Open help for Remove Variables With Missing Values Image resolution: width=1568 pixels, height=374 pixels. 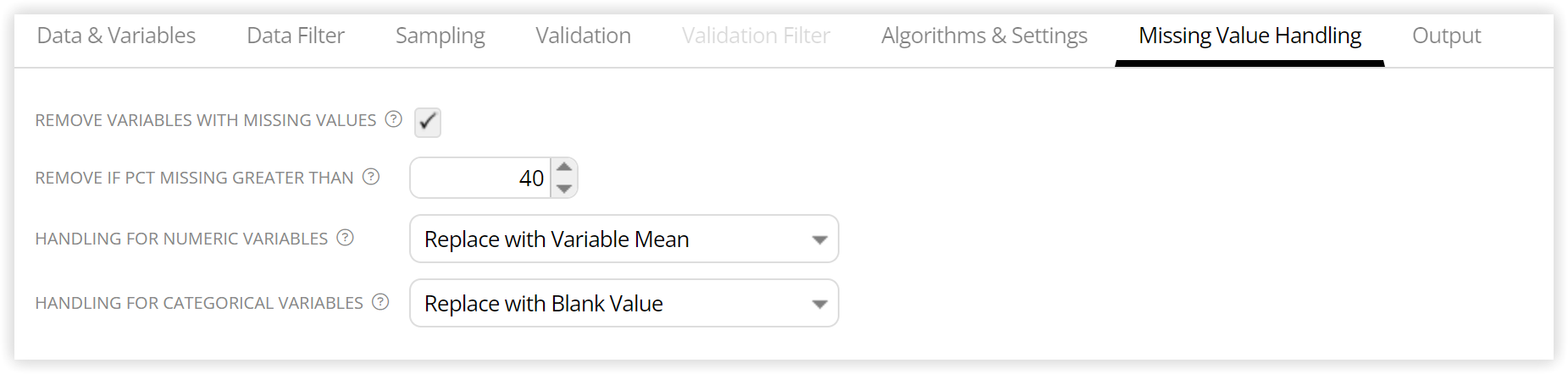[393, 119]
